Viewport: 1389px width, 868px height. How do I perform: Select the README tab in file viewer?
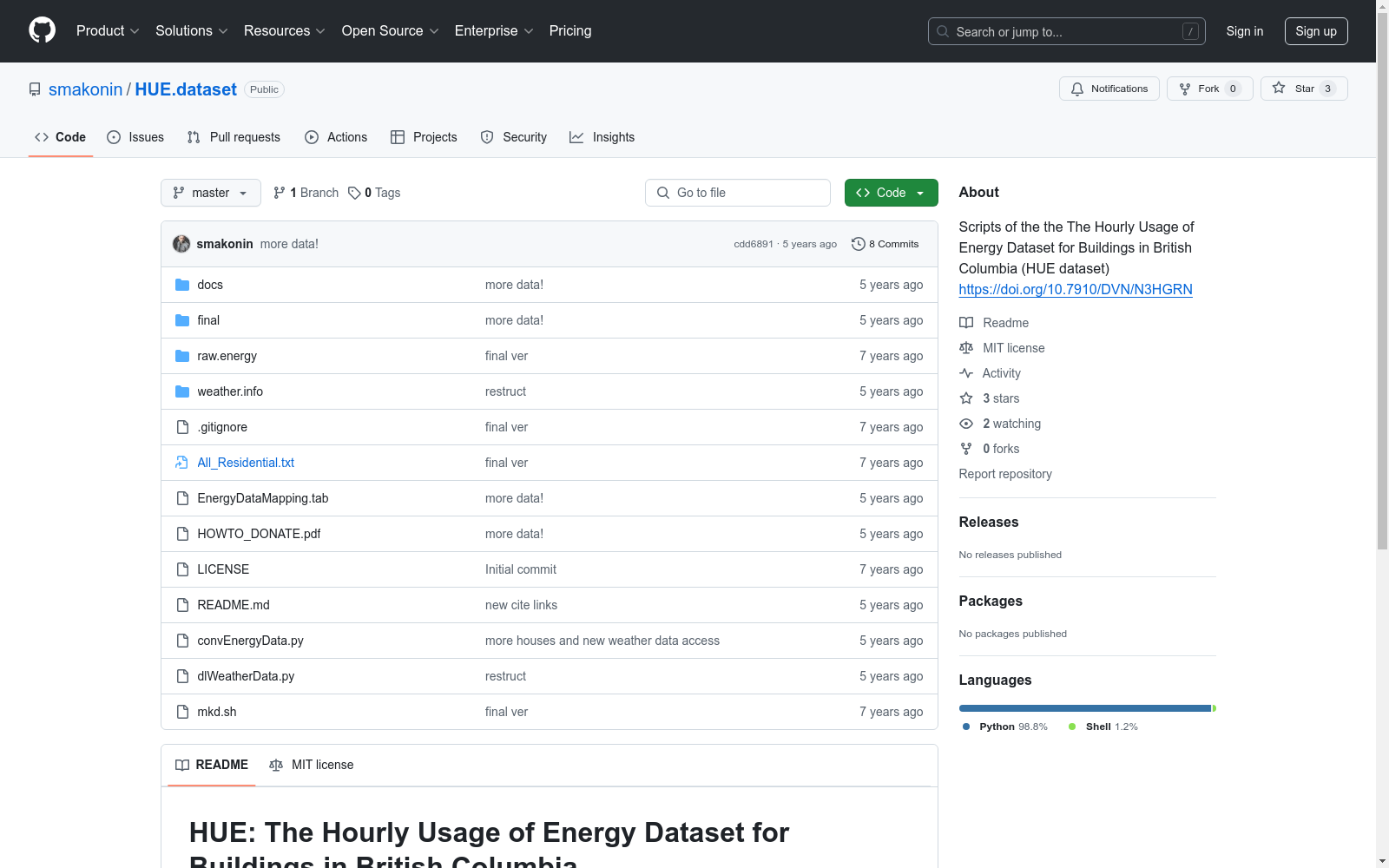[212, 765]
